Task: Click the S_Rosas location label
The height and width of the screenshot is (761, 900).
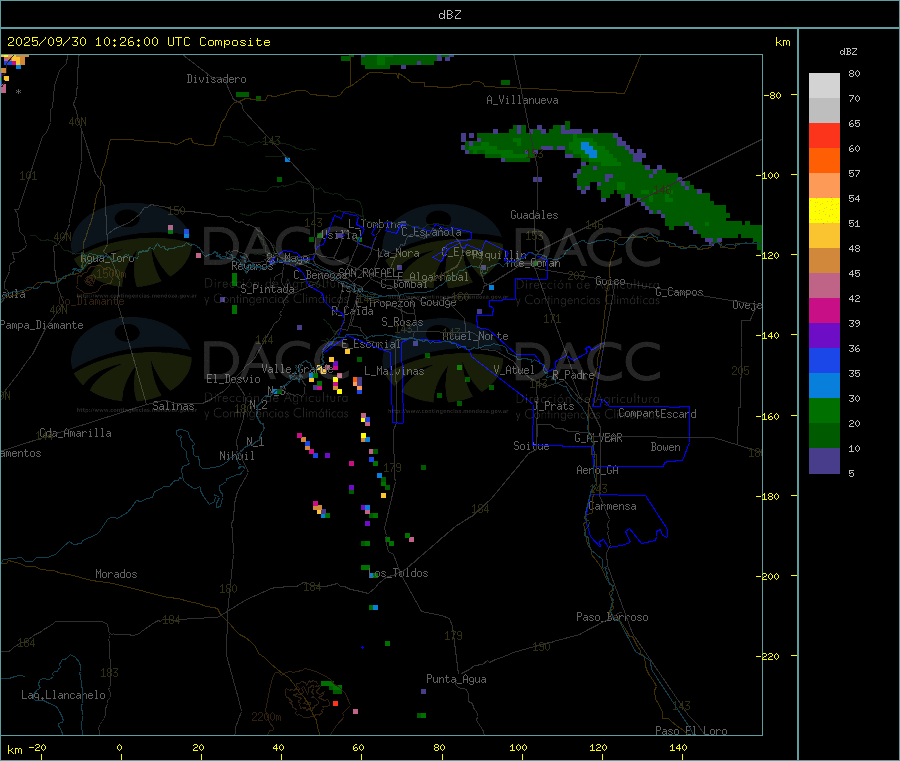Action: click(402, 322)
